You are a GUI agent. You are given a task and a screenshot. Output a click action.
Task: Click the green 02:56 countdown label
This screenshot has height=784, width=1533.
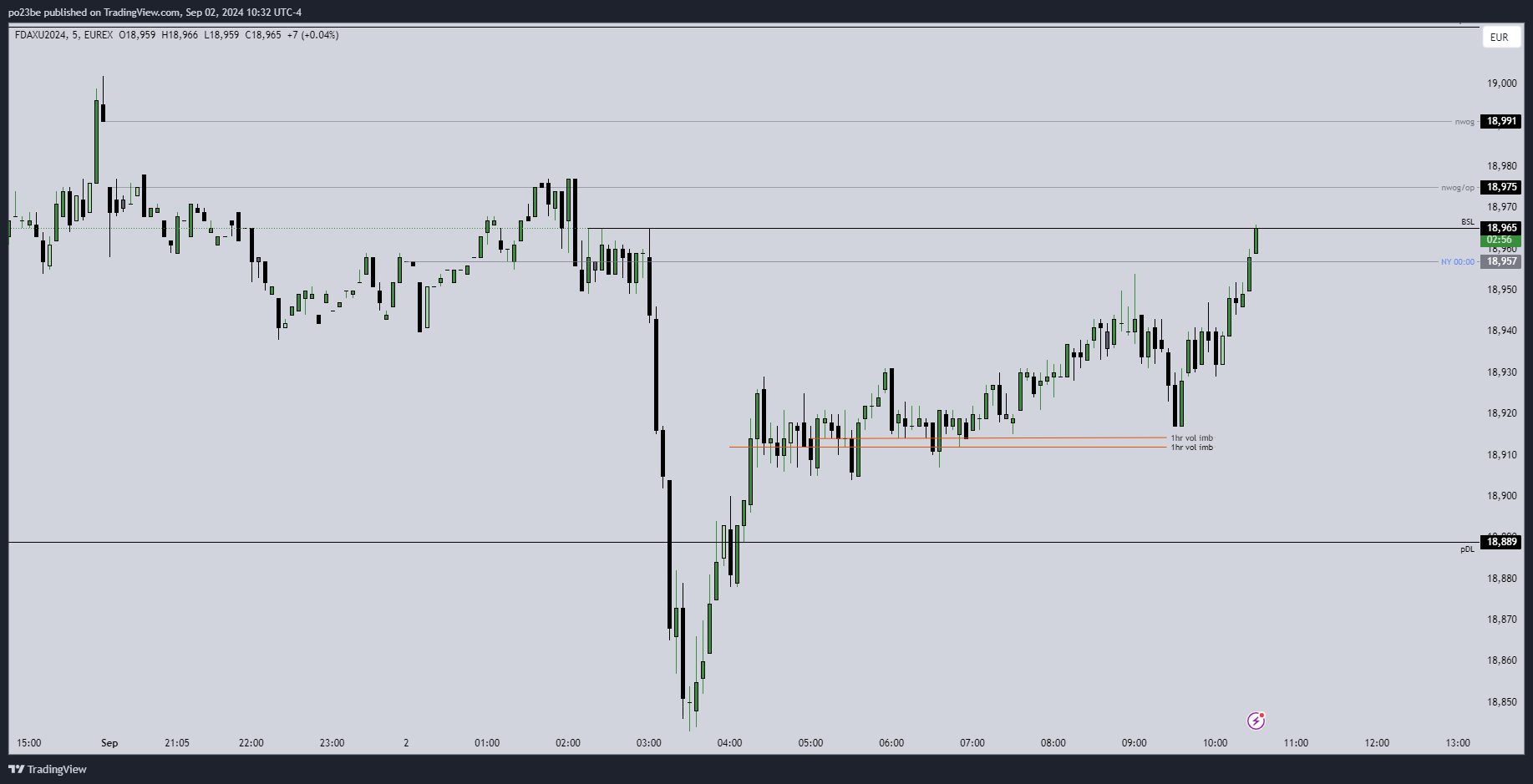click(x=1501, y=240)
